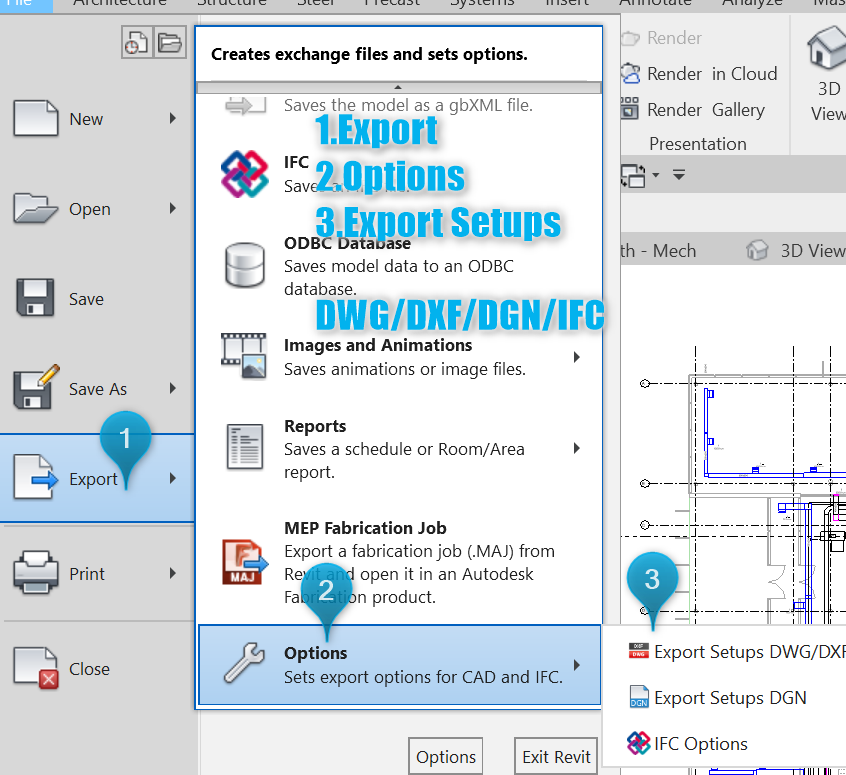Click the Save floppy disk icon
This screenshot has width=846, height=775.
pyautogui.click(x=36, y=299)
